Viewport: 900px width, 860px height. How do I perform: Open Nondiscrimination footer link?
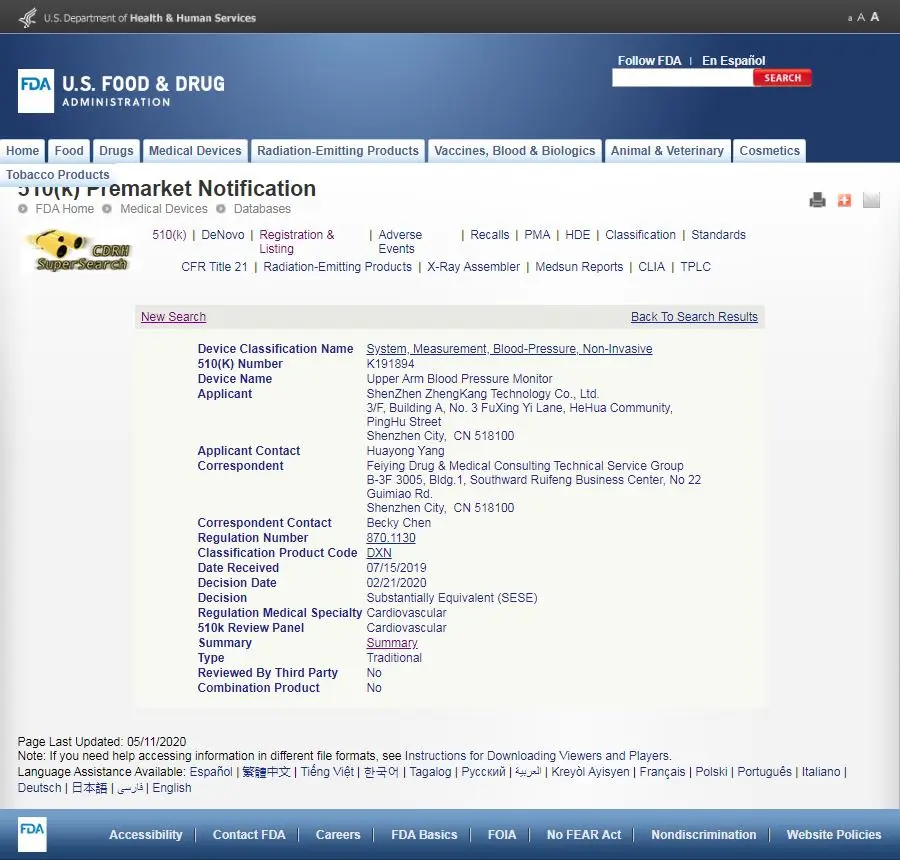pos(704,835)
